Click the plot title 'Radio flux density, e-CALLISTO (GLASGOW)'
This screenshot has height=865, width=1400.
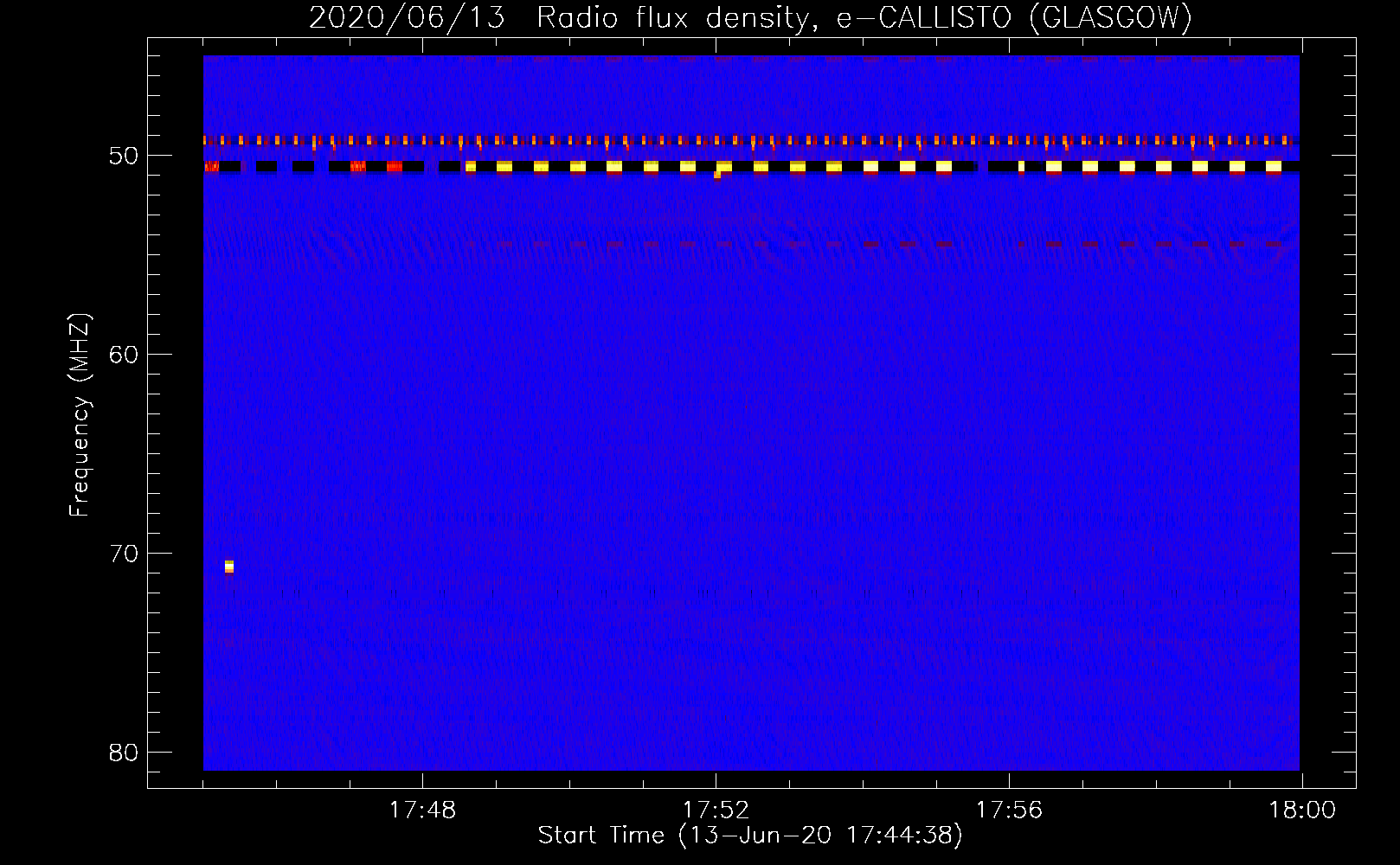(864, 17)
